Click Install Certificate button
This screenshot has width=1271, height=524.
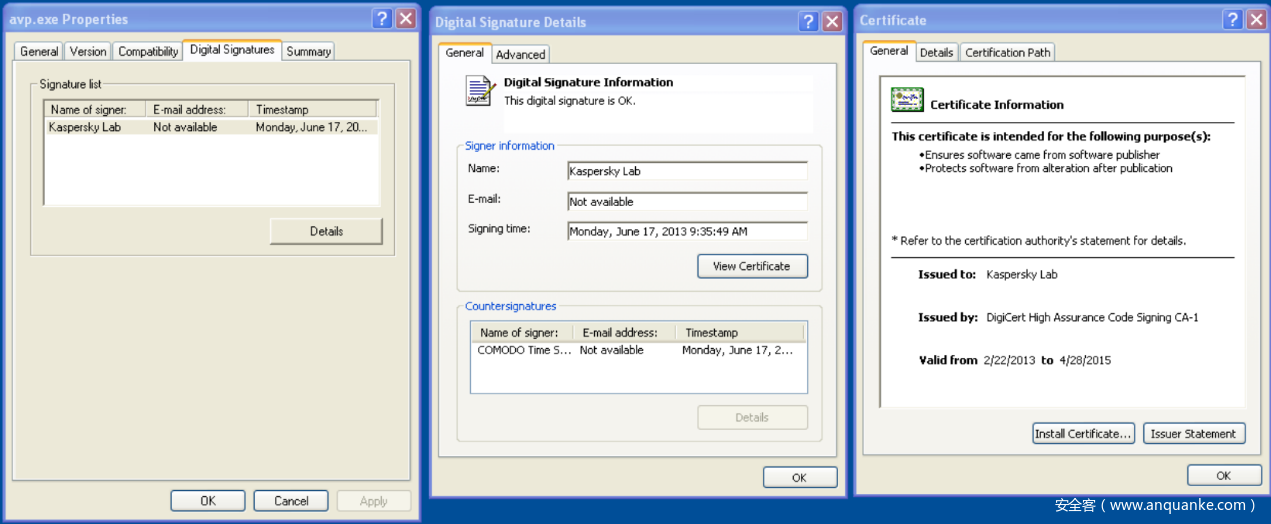point(1083,434)
